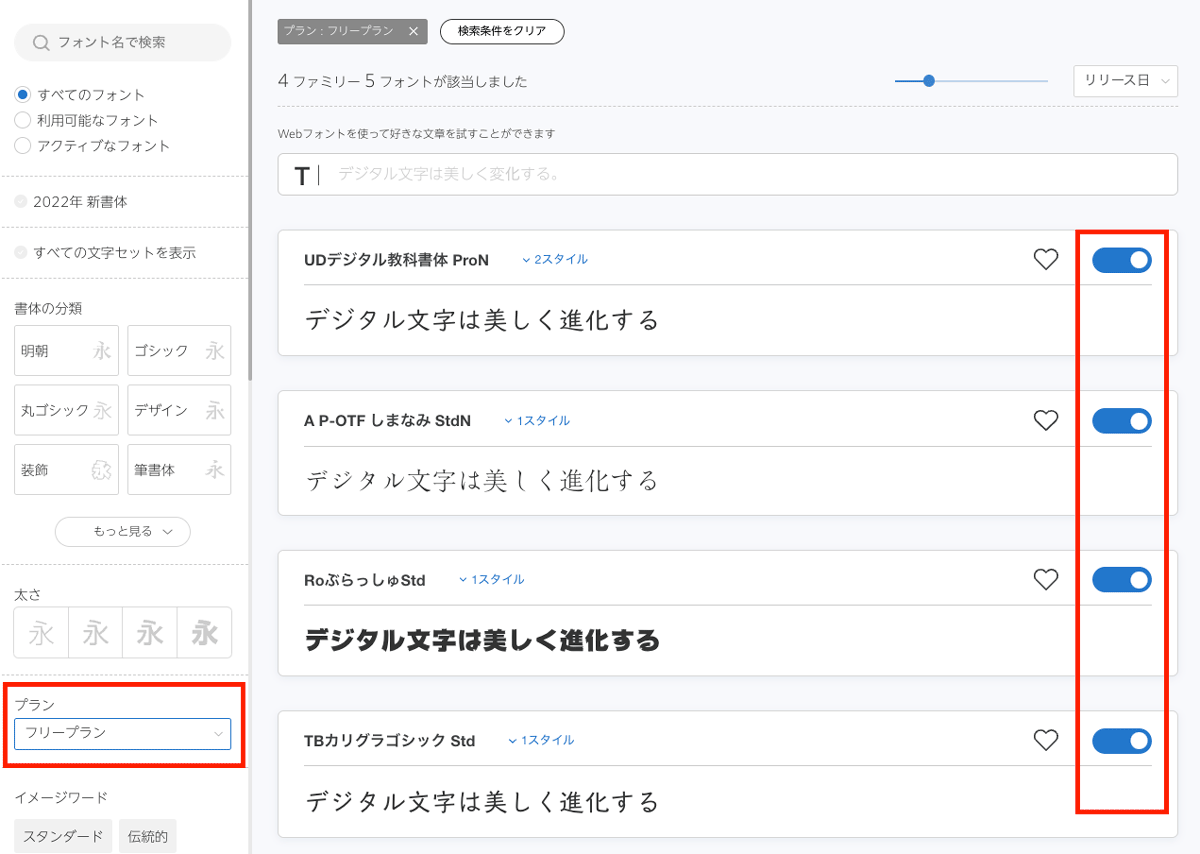
Task: Click UDデジタル教科書体 sample preview text
Action: point(482,320)
